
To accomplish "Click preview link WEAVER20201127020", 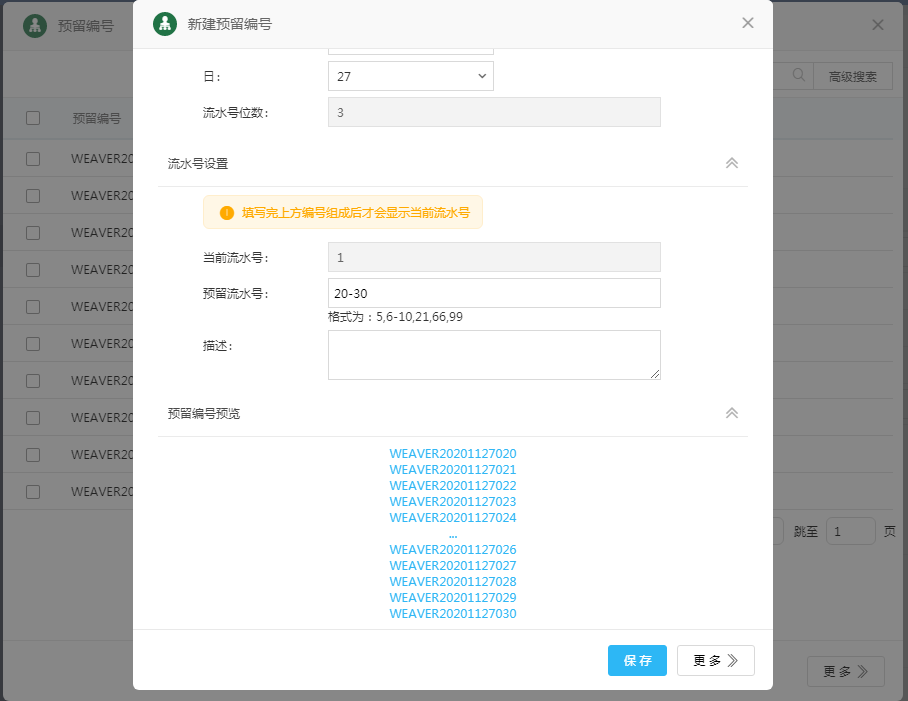I will pos(453,454).
